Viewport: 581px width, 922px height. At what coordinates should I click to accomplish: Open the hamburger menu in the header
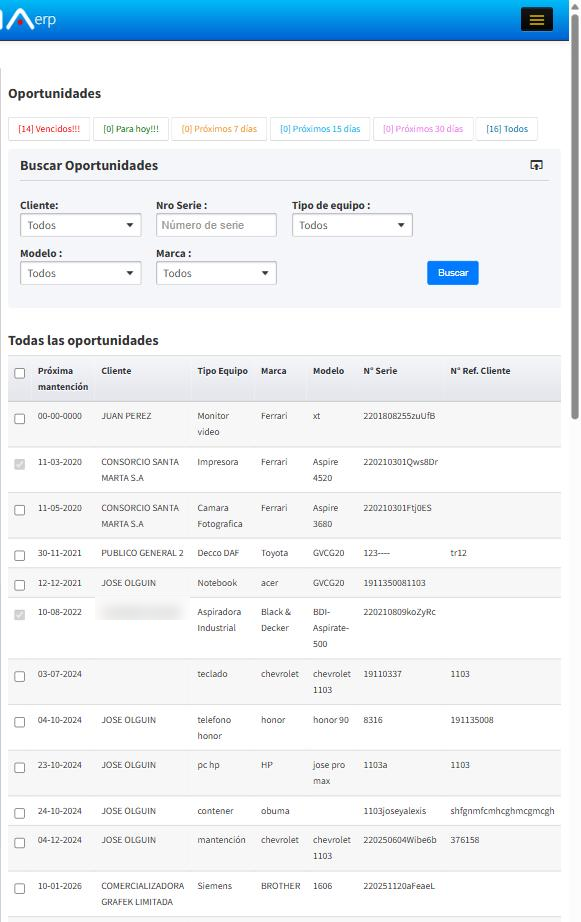pyautogui.click(x=536, y=20)
